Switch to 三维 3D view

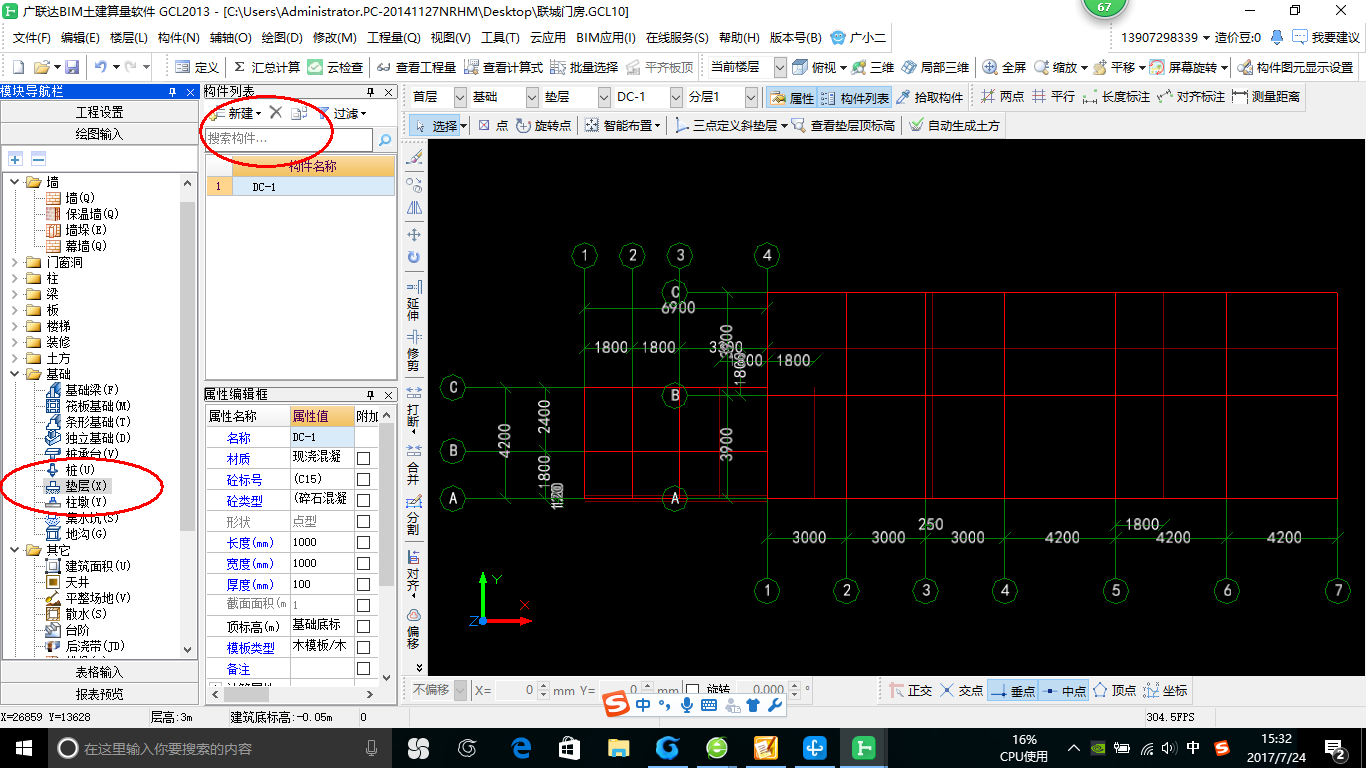click(872, 67)
